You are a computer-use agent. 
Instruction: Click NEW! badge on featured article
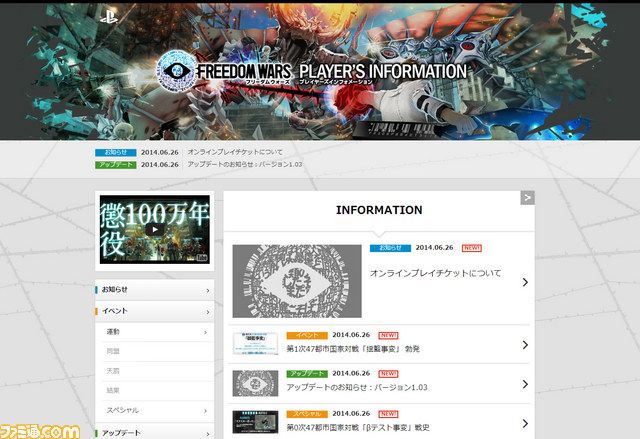471,248
